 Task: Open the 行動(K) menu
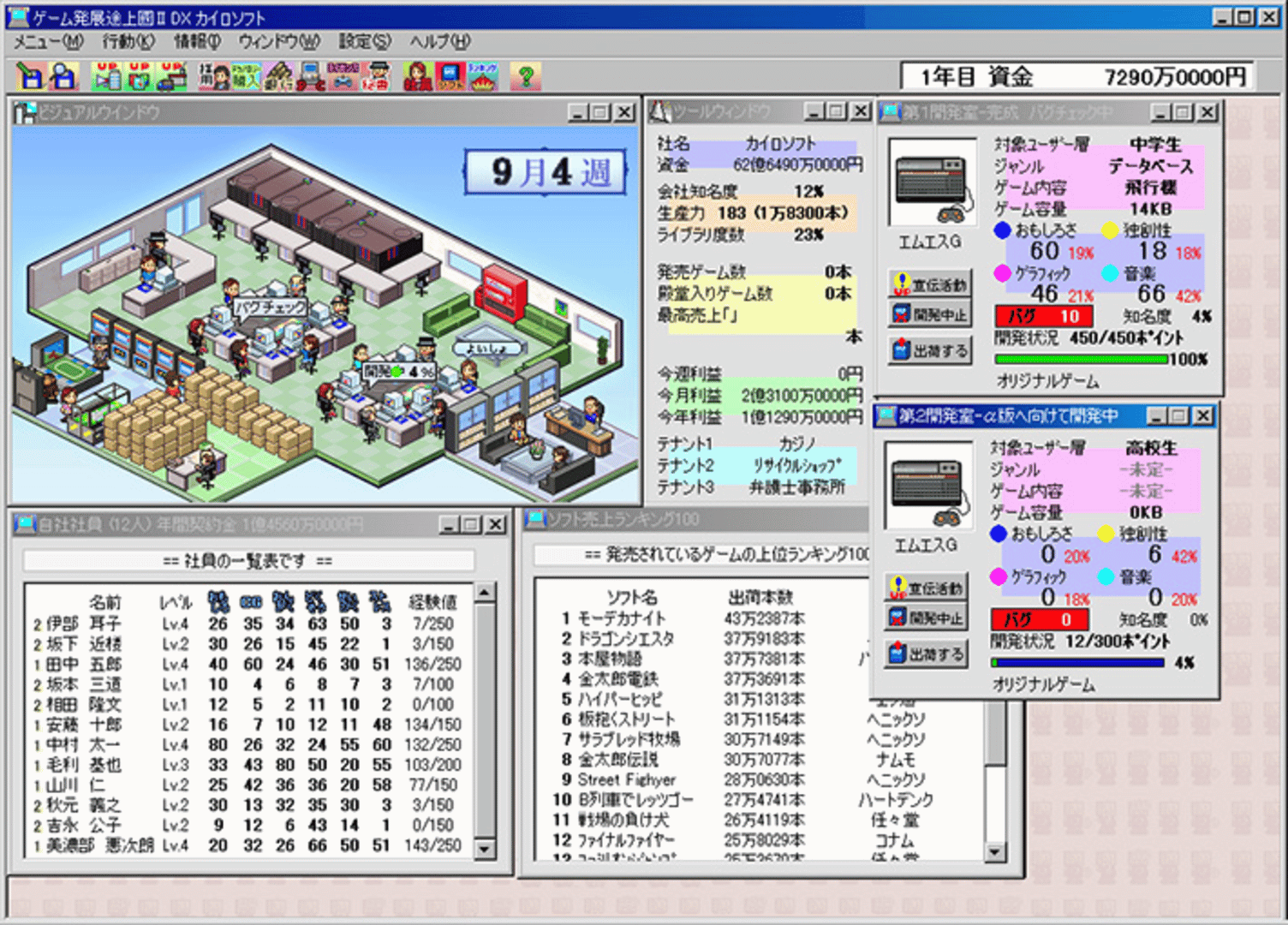tap(128, 41)
